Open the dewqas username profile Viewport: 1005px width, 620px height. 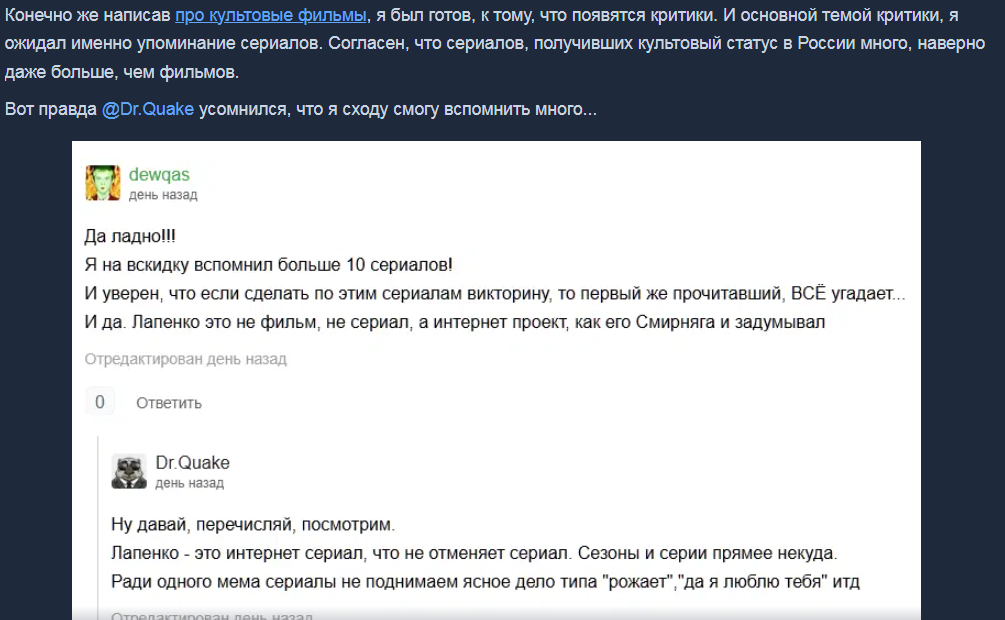pos(159,175)
